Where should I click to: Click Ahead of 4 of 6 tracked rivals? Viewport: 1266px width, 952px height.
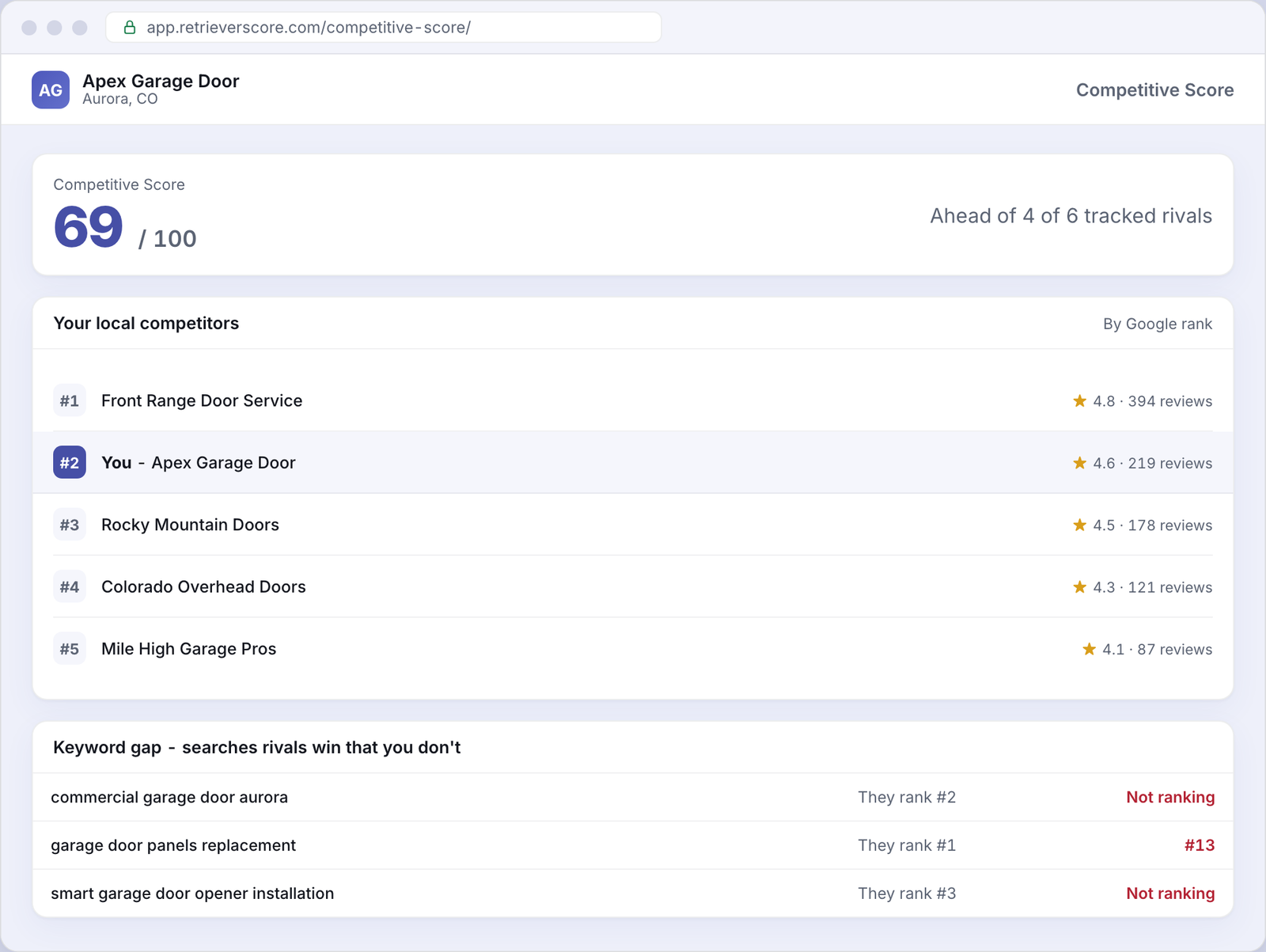(x=1071, y=216)
